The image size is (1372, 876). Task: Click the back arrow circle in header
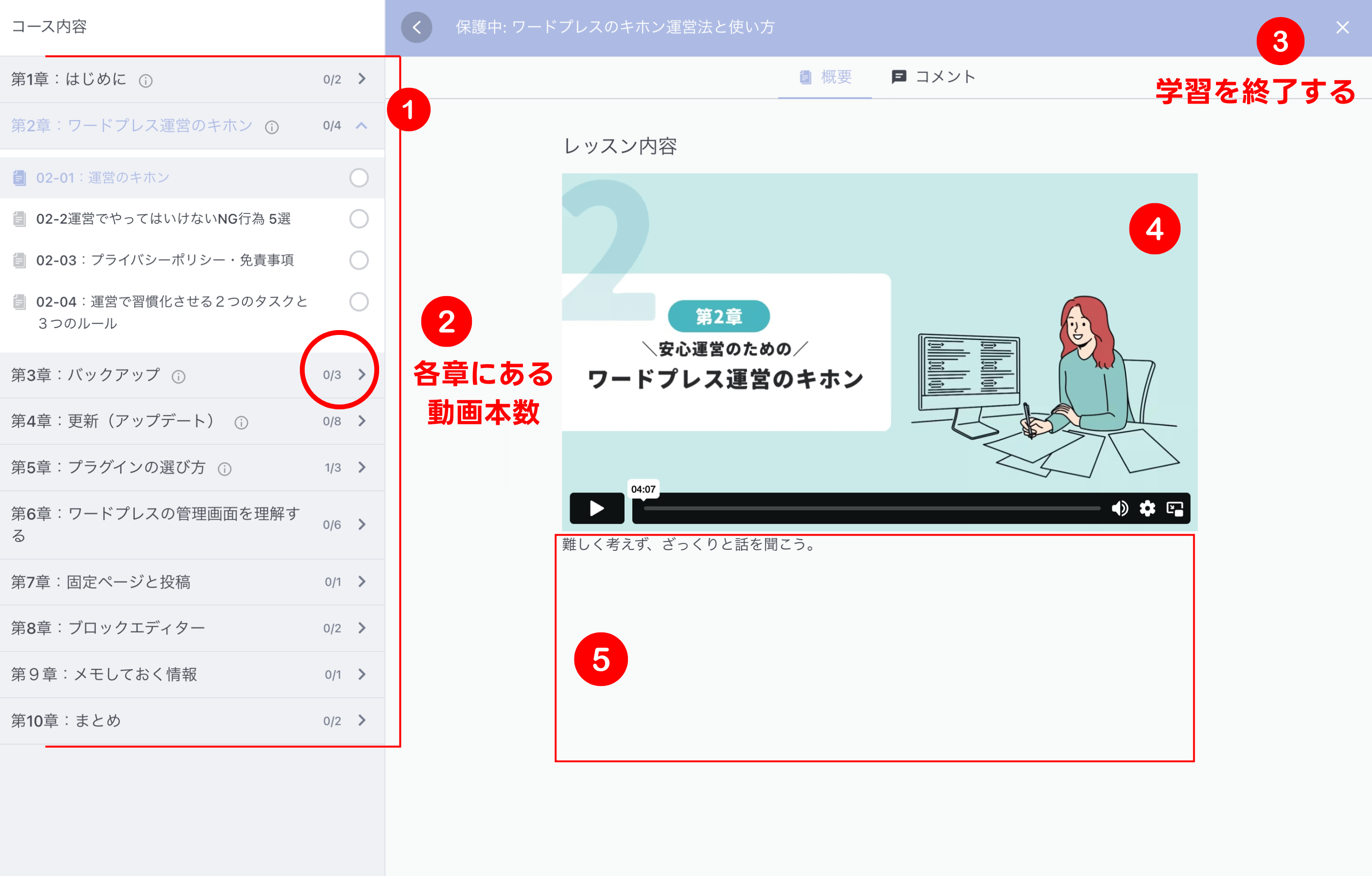(x=417, y=27)
